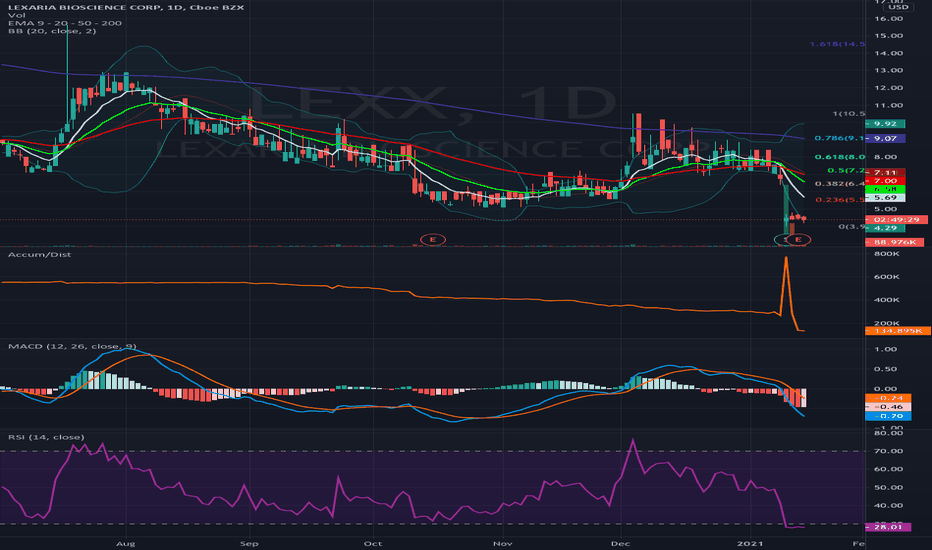Click the 70.00 RSI scale value
The height and width of the screenshot is (550, 932).
point(889,451)
